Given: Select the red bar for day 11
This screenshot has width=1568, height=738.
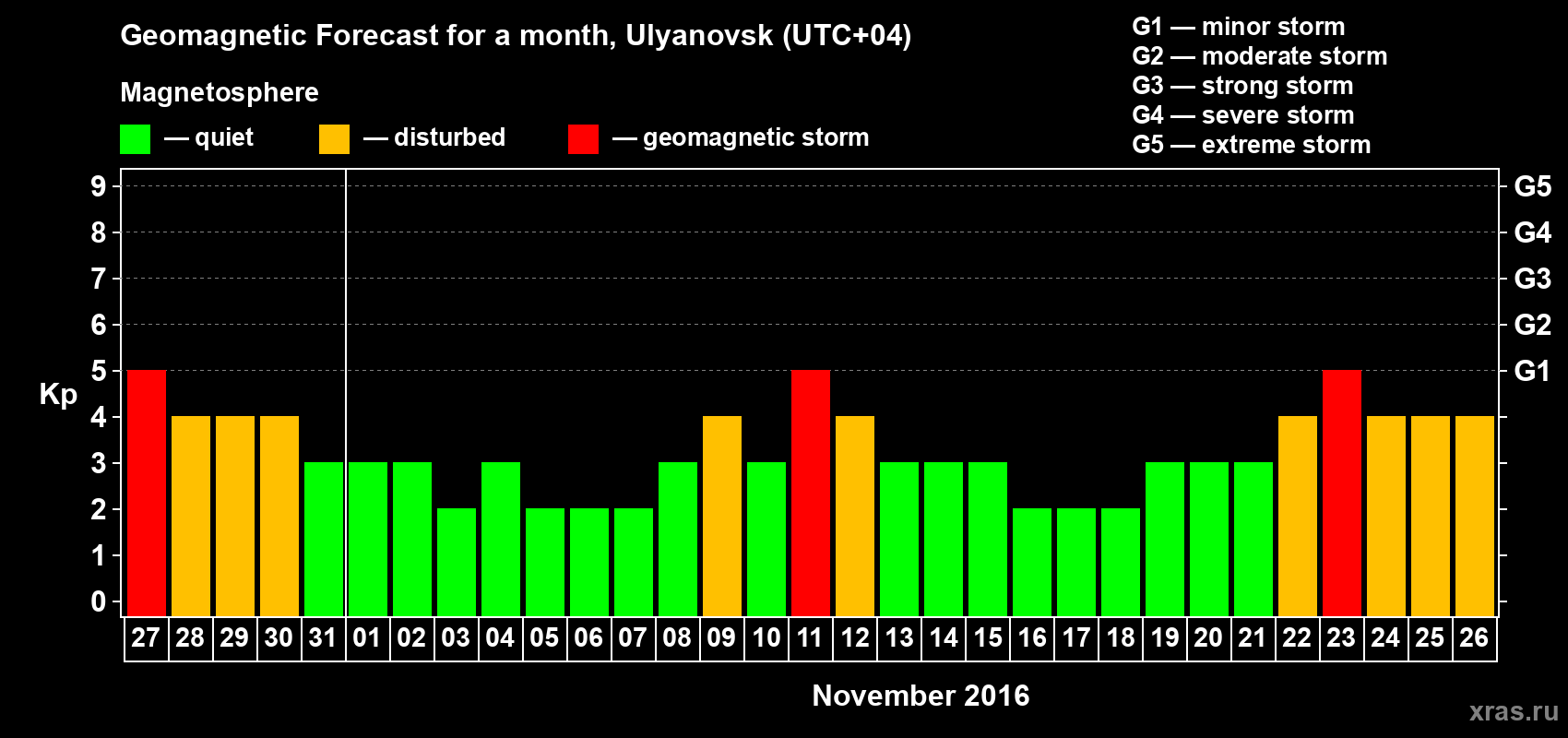Looking at the screenshot, I should pyautogui.click(x=811, y=494).
